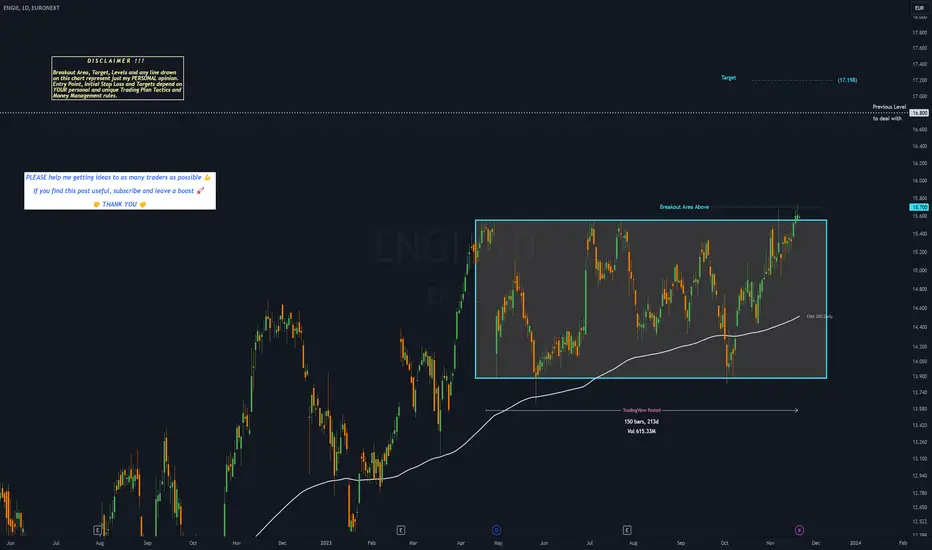The height and width of the screenshot is (550, 932).
Task: Click the 'PLEASE help me getting ideas' line
Action: [118, 177]
